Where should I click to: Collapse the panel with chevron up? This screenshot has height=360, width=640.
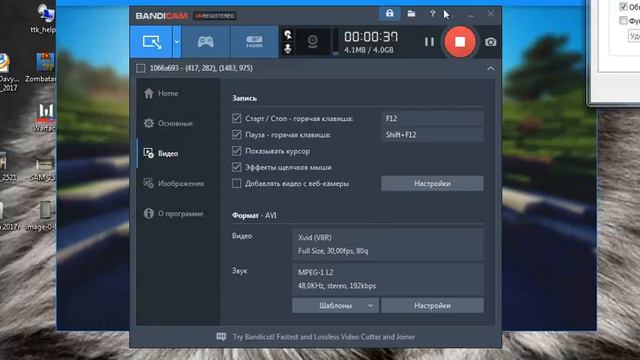click(x=491, y=68)
